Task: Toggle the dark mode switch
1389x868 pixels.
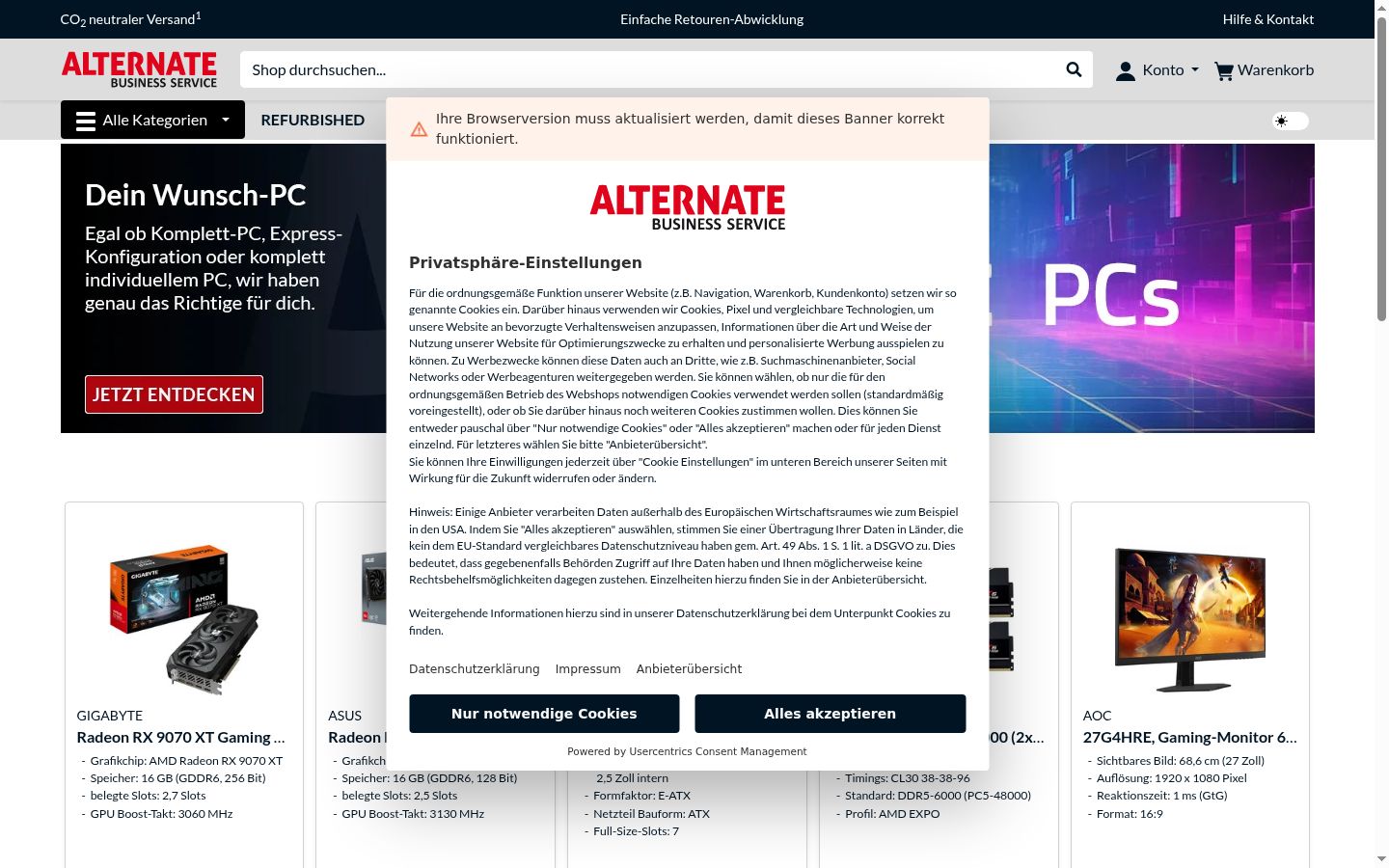Action: (1290, 121)
